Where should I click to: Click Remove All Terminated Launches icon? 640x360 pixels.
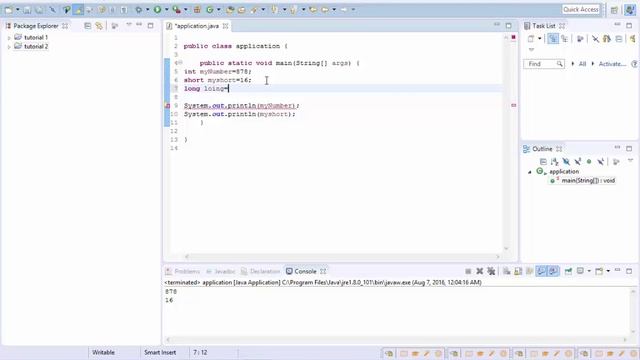point(491,271)
